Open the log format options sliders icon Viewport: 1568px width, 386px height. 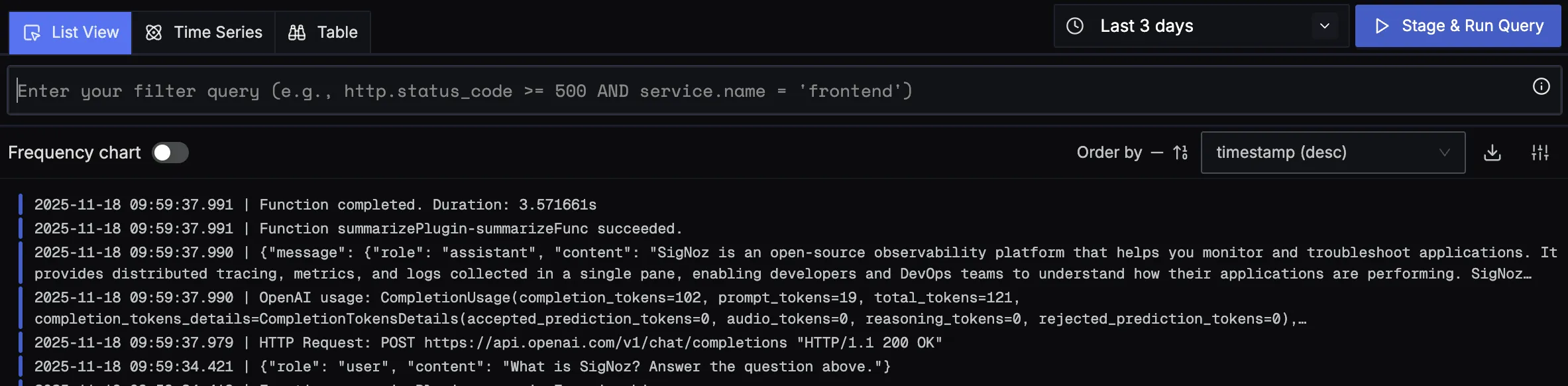tap(1541, 153)
